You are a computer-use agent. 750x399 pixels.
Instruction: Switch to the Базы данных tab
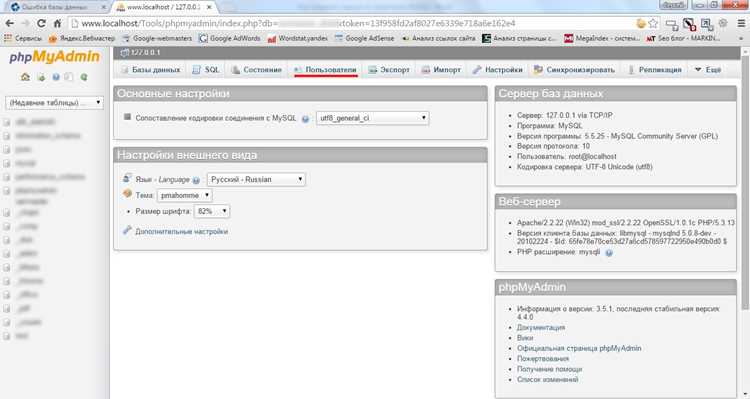pos(151,70)
